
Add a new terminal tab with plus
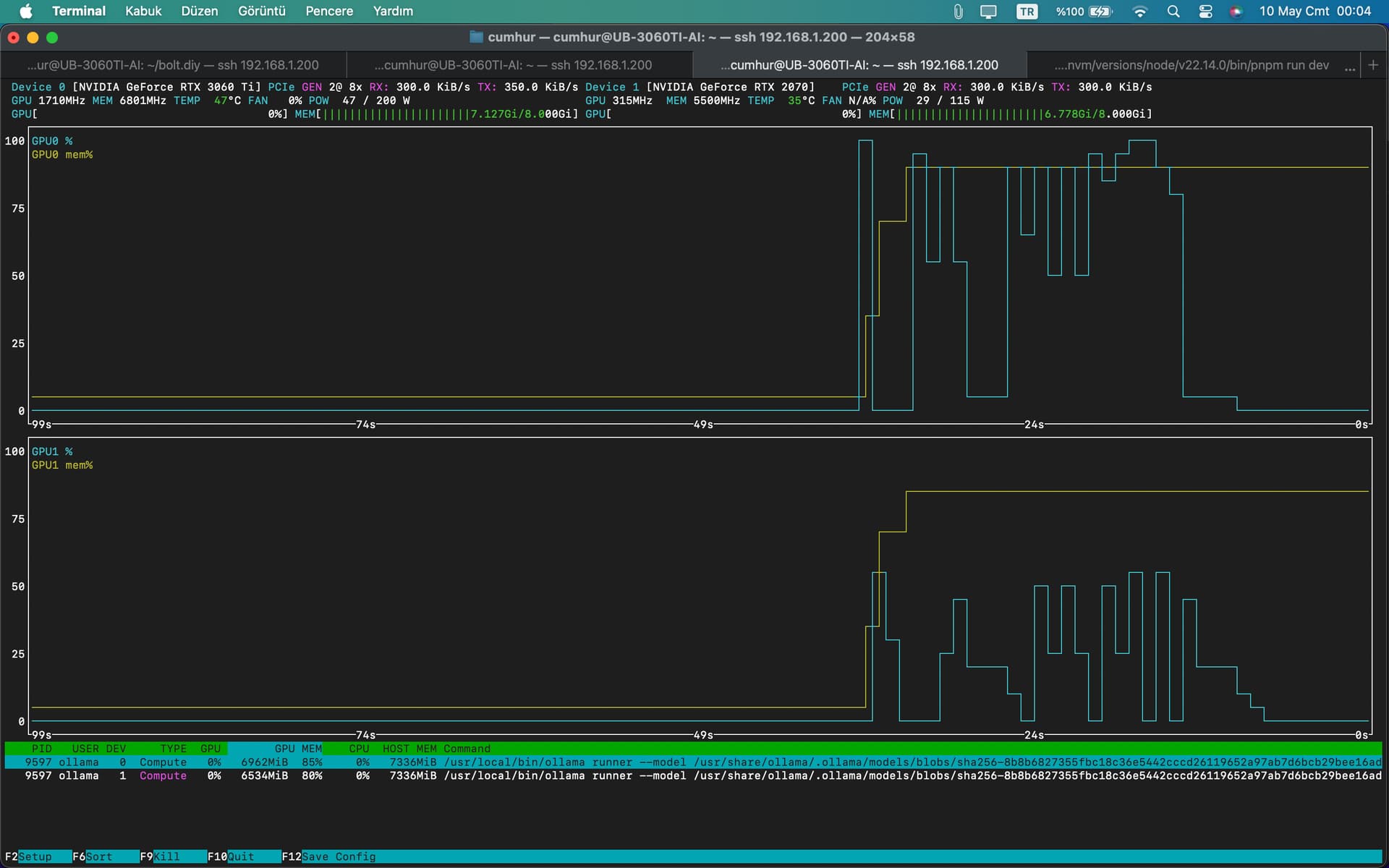point(1373,64)
